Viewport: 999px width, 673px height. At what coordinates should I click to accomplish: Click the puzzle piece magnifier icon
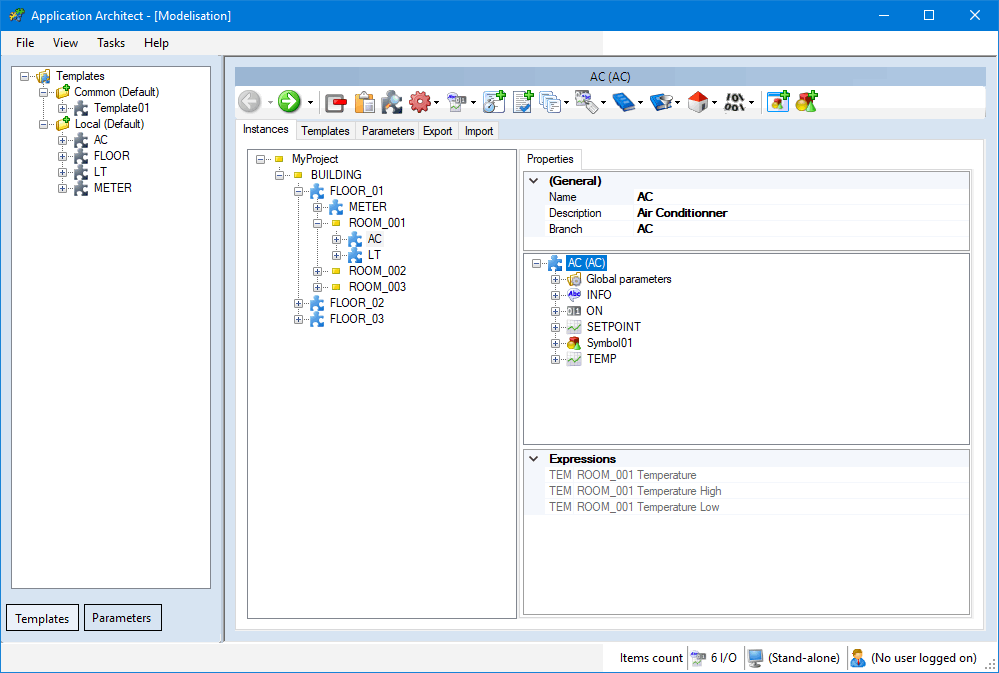[x=392, y=102]
